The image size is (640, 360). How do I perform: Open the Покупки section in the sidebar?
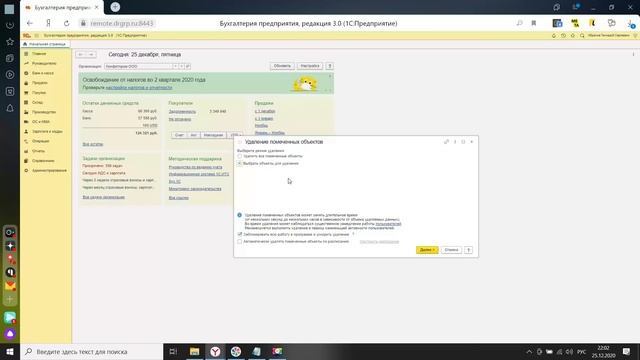click(x=39, y=93)
